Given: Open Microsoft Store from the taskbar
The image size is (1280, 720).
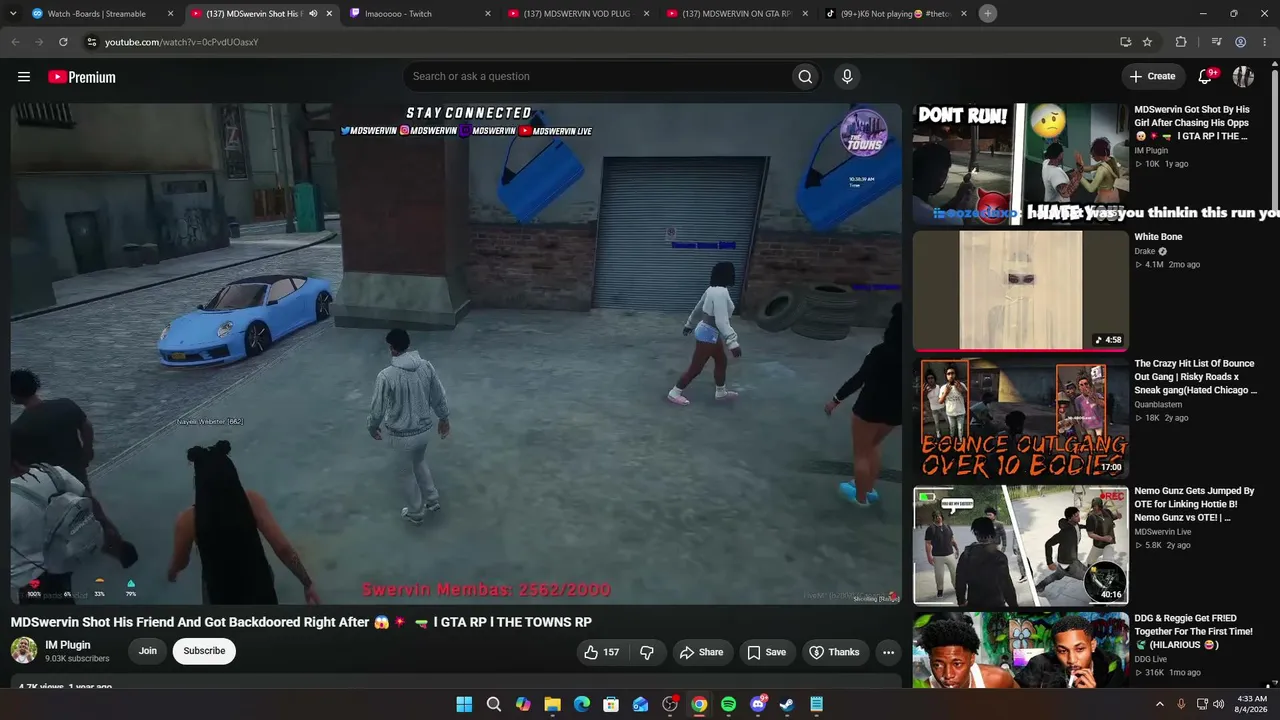Looking at the screenshot, I should [x=611, y=704].
